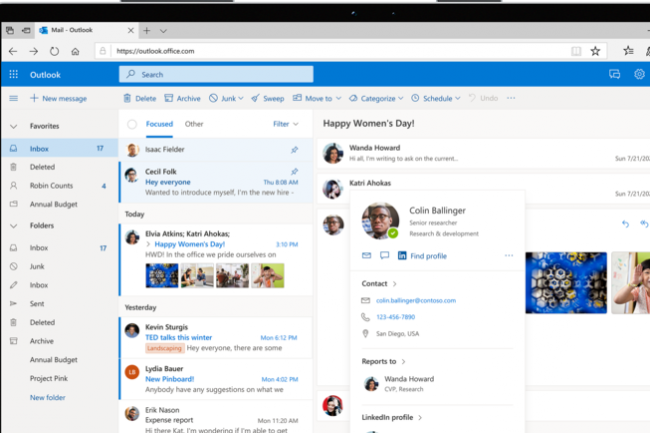Open the large blue honeycomb image attachment

point(566,283)
